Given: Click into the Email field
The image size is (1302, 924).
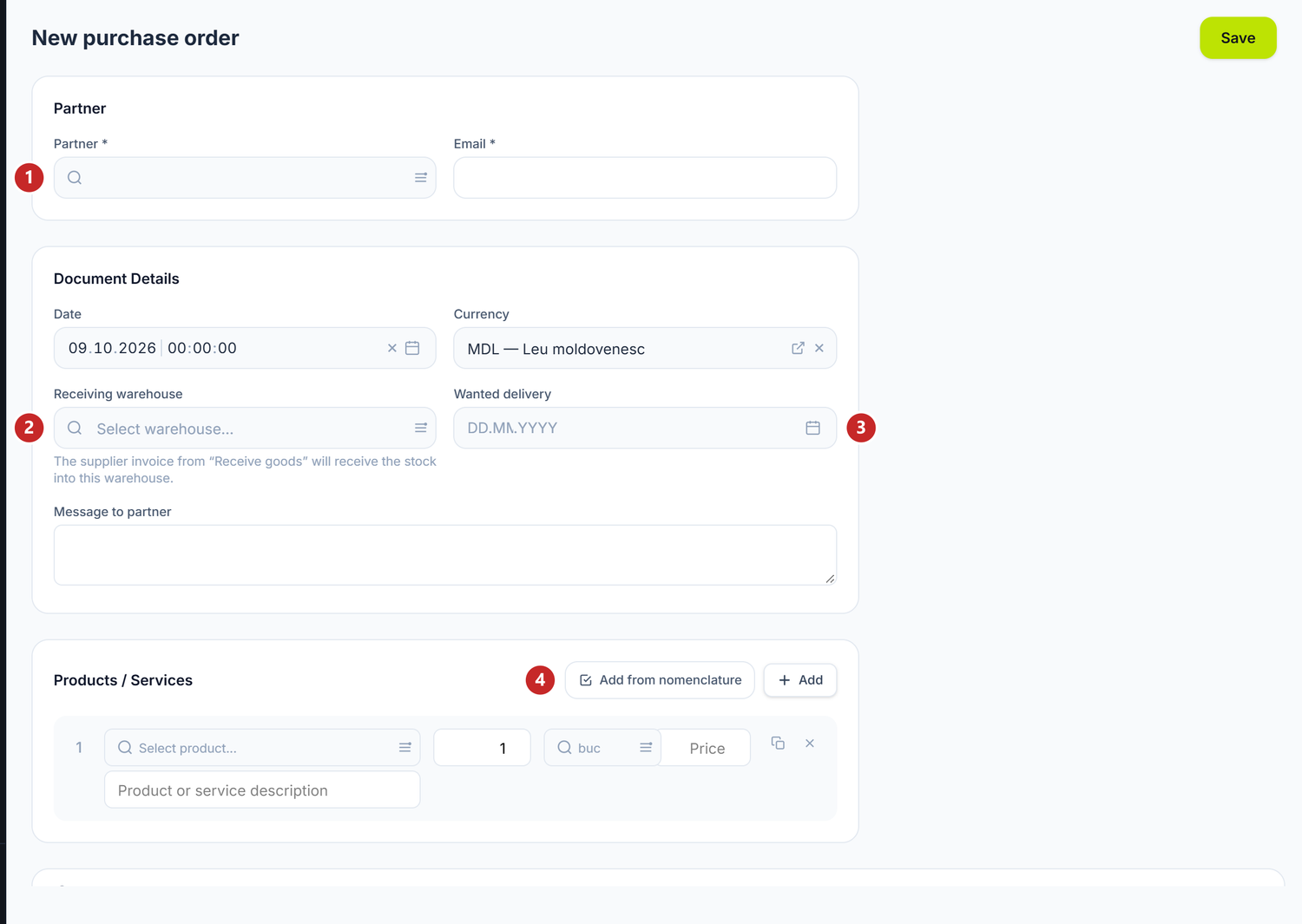Looking at the screenshot, I should point(645,178).
